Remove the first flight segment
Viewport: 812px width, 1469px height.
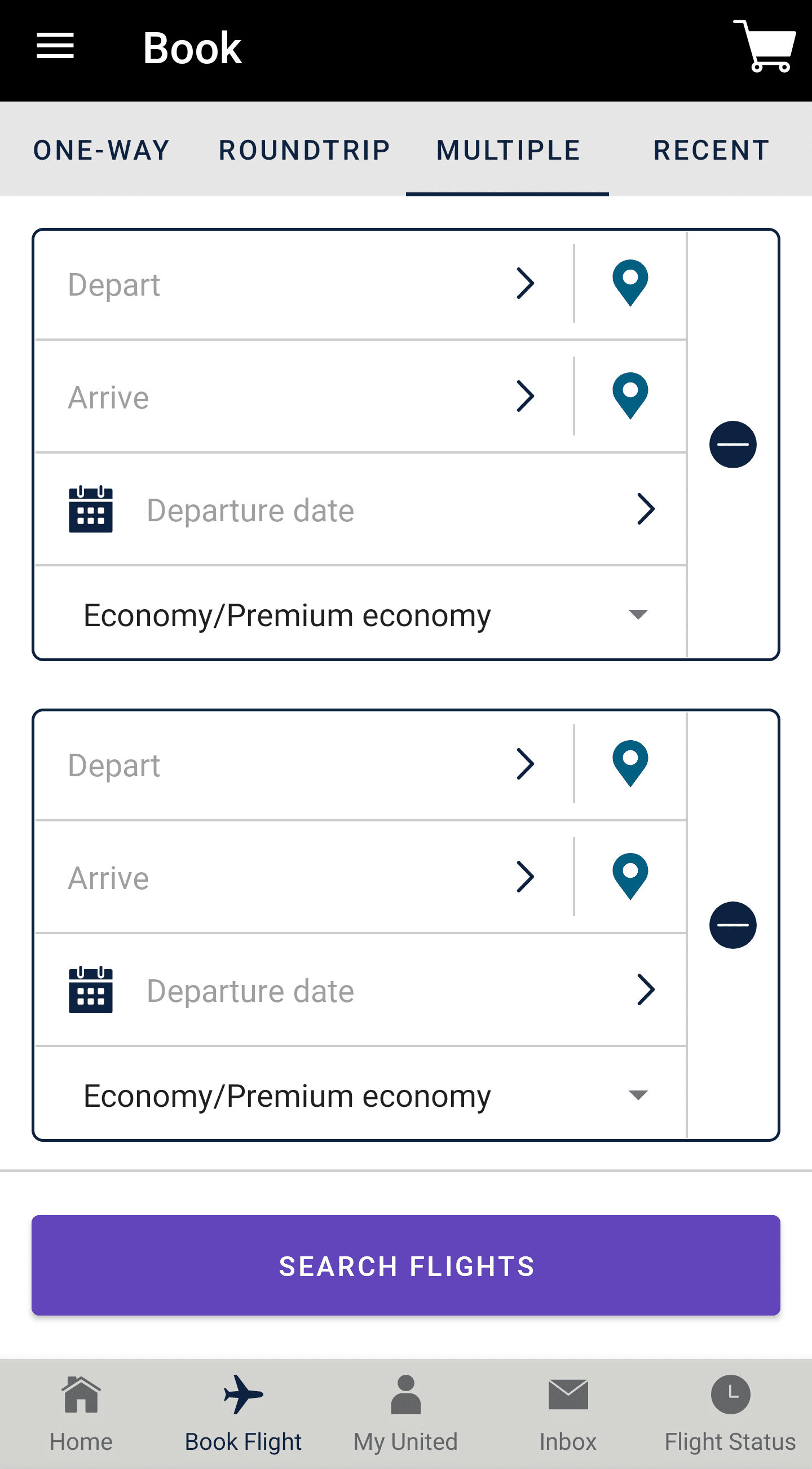click(x=732, y=444)
